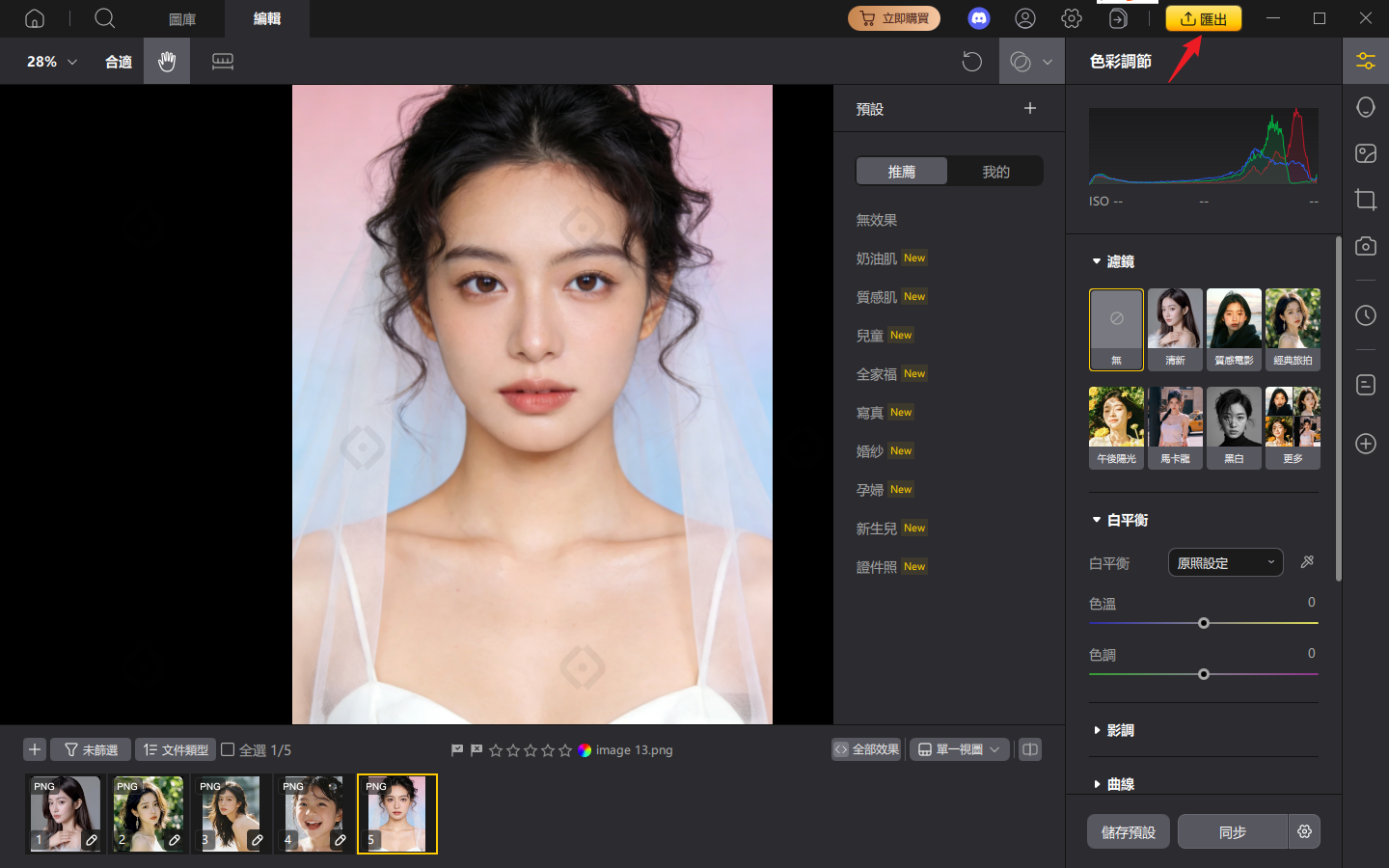Screen dimensions: 1389x868
Task: Add a new preset with plus
Action: point(1029,108)
